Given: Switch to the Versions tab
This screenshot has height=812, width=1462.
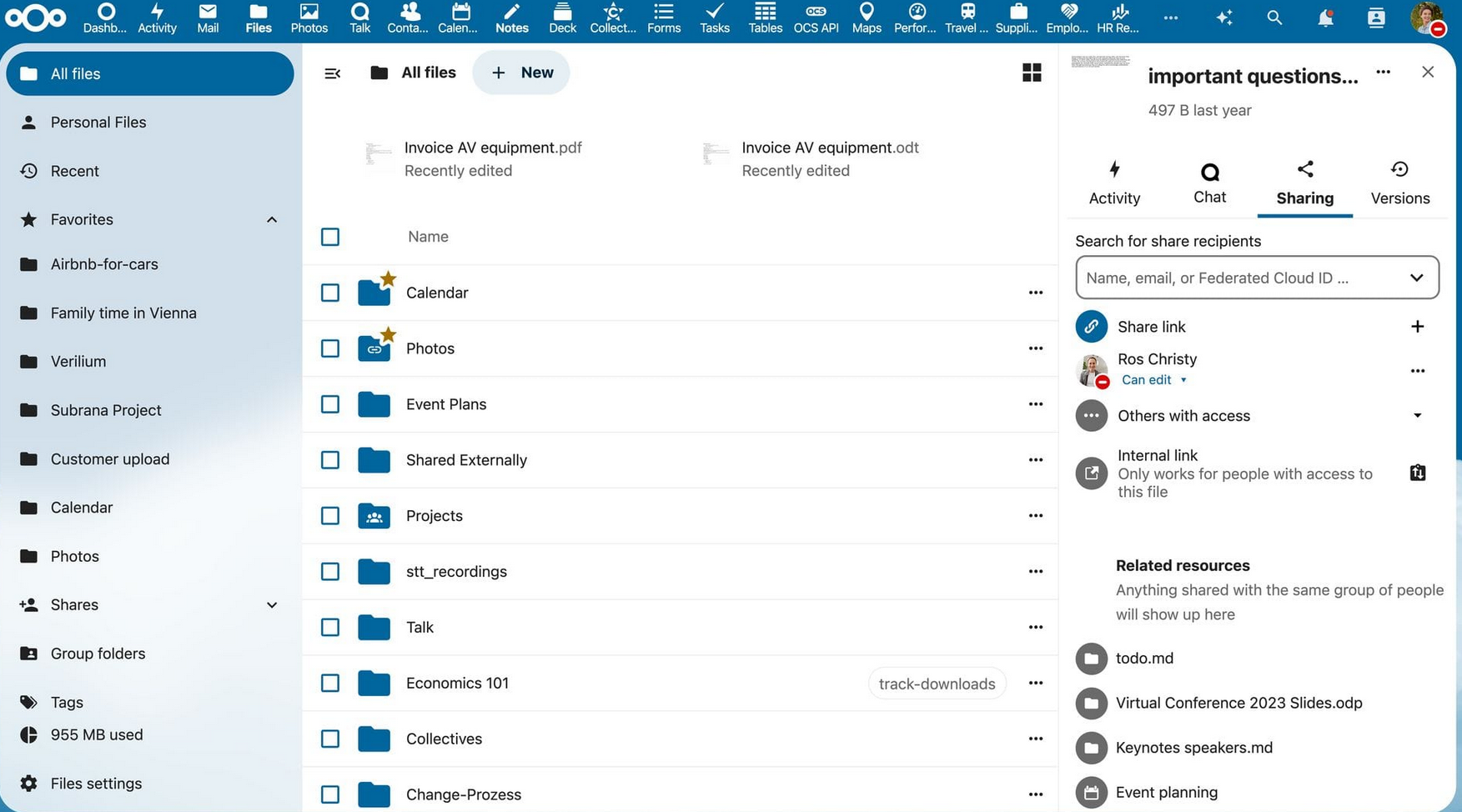Looking at the screenshot, I should click(1399, 183).
